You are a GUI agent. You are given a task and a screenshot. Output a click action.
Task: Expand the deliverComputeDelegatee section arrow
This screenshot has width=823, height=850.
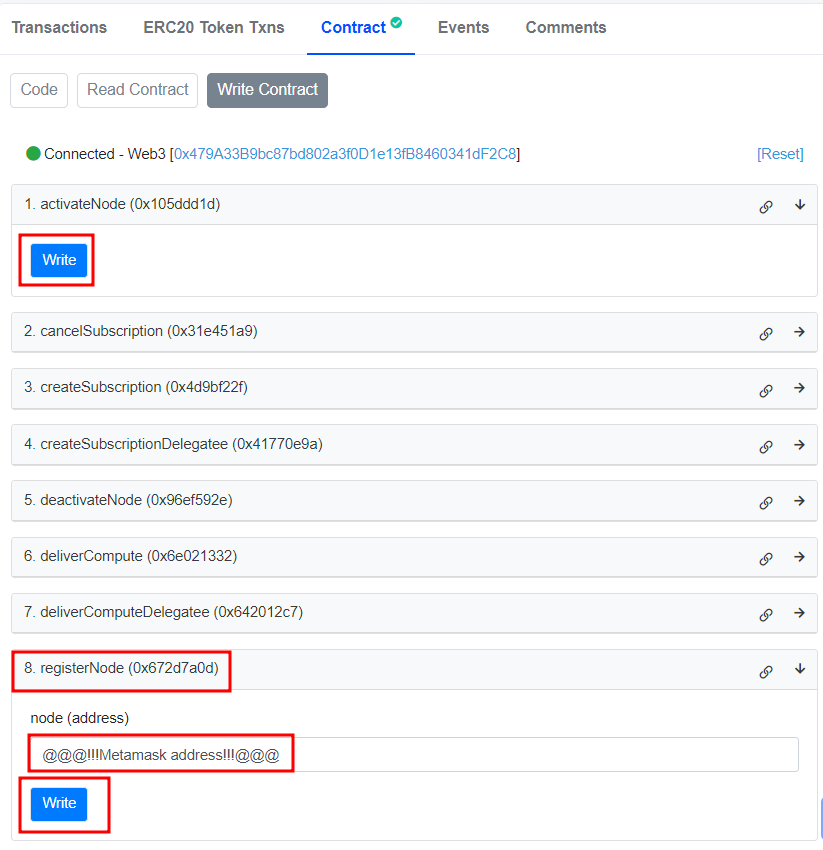tap(799, 613)
